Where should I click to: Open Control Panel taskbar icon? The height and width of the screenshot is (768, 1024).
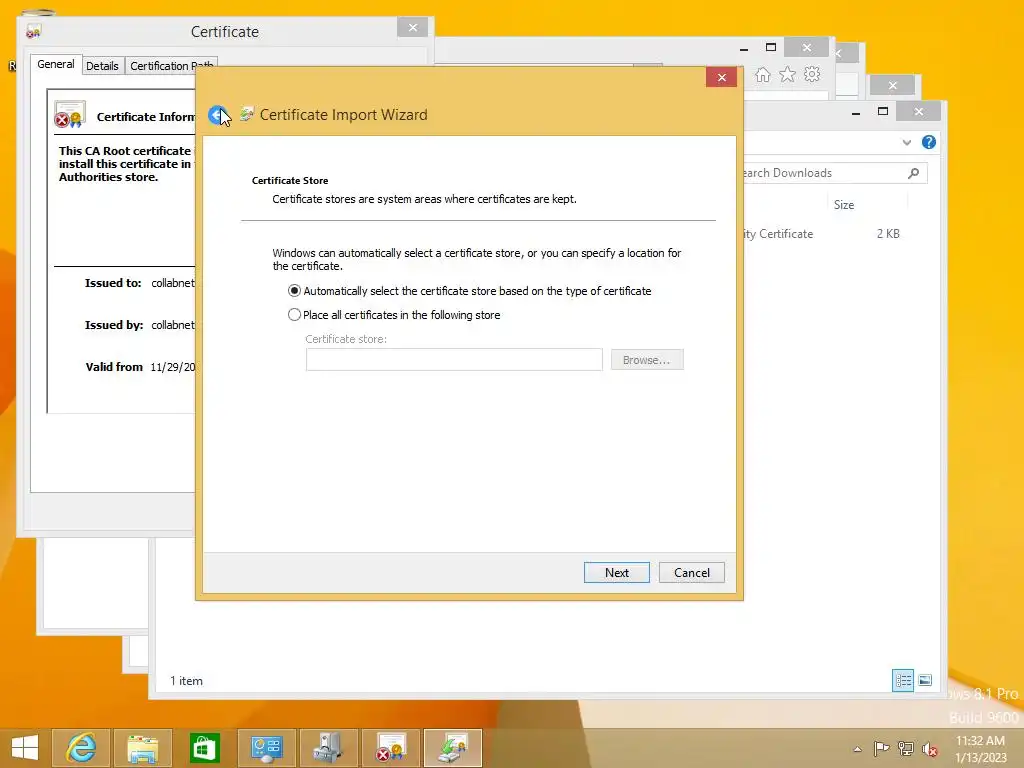[x=266, y=748]
